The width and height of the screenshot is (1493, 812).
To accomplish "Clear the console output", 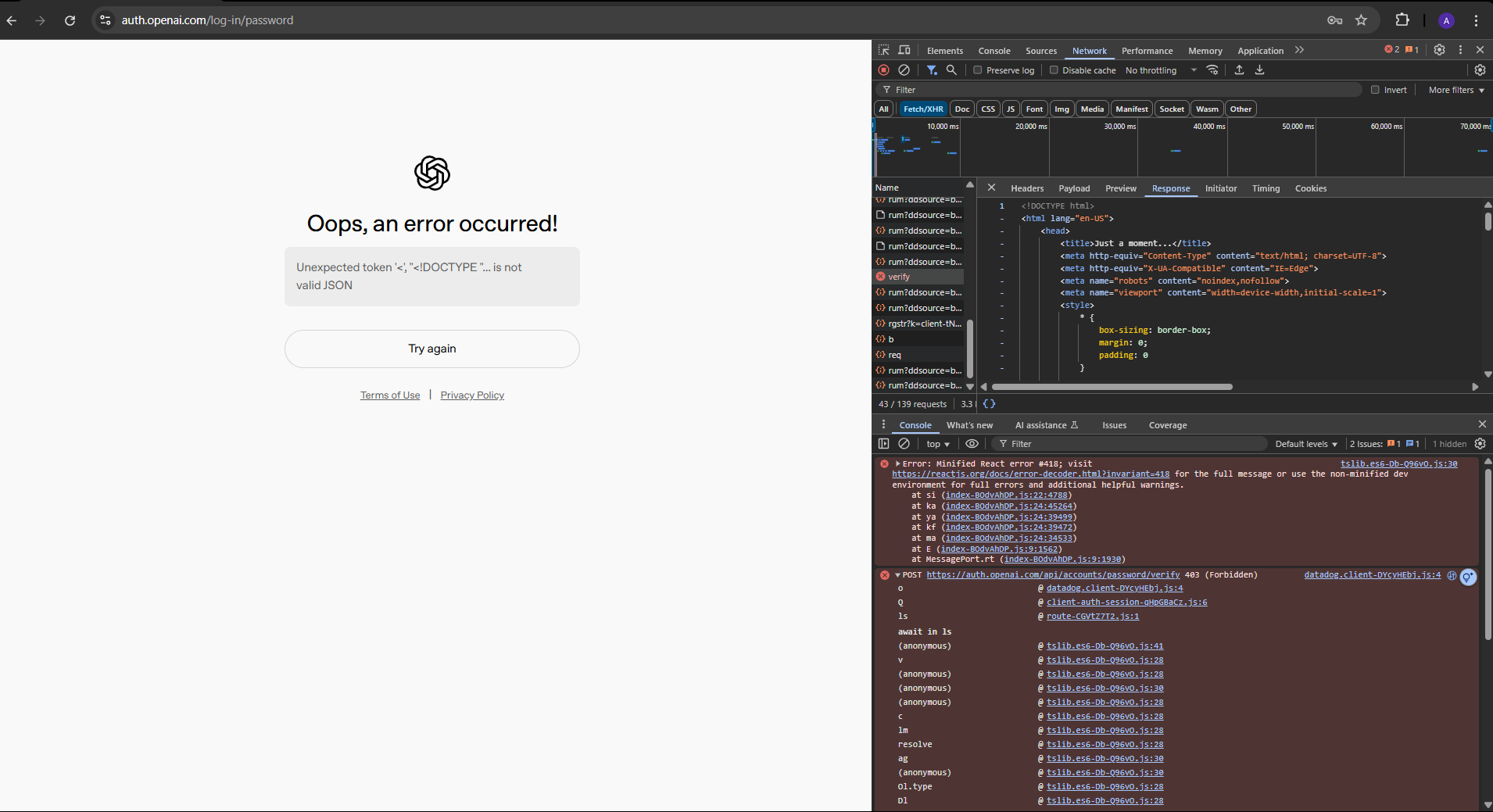I will (904, 444).
